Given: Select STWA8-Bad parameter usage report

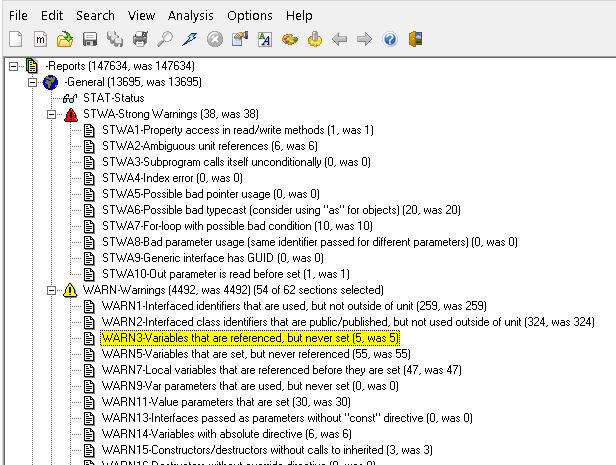Looking at the screenshot, I should coord(310,242).
